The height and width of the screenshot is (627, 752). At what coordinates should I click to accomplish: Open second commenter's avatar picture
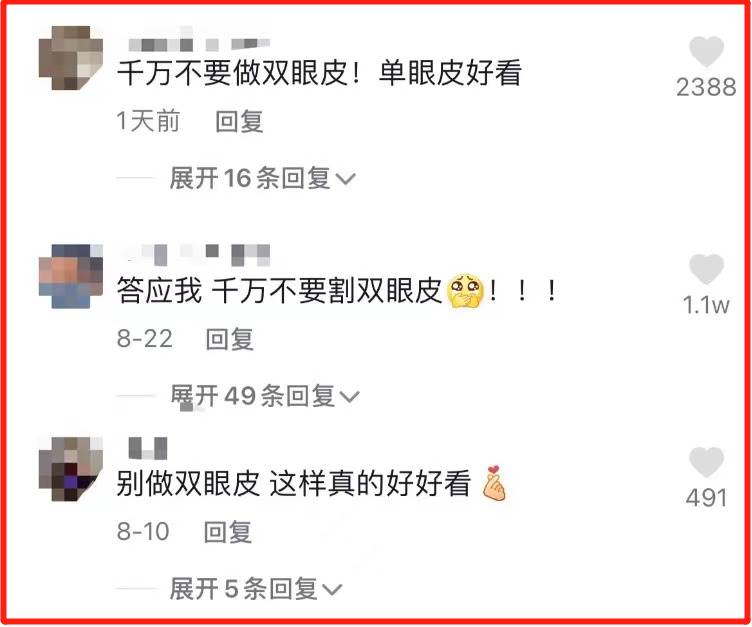point(70,276)
